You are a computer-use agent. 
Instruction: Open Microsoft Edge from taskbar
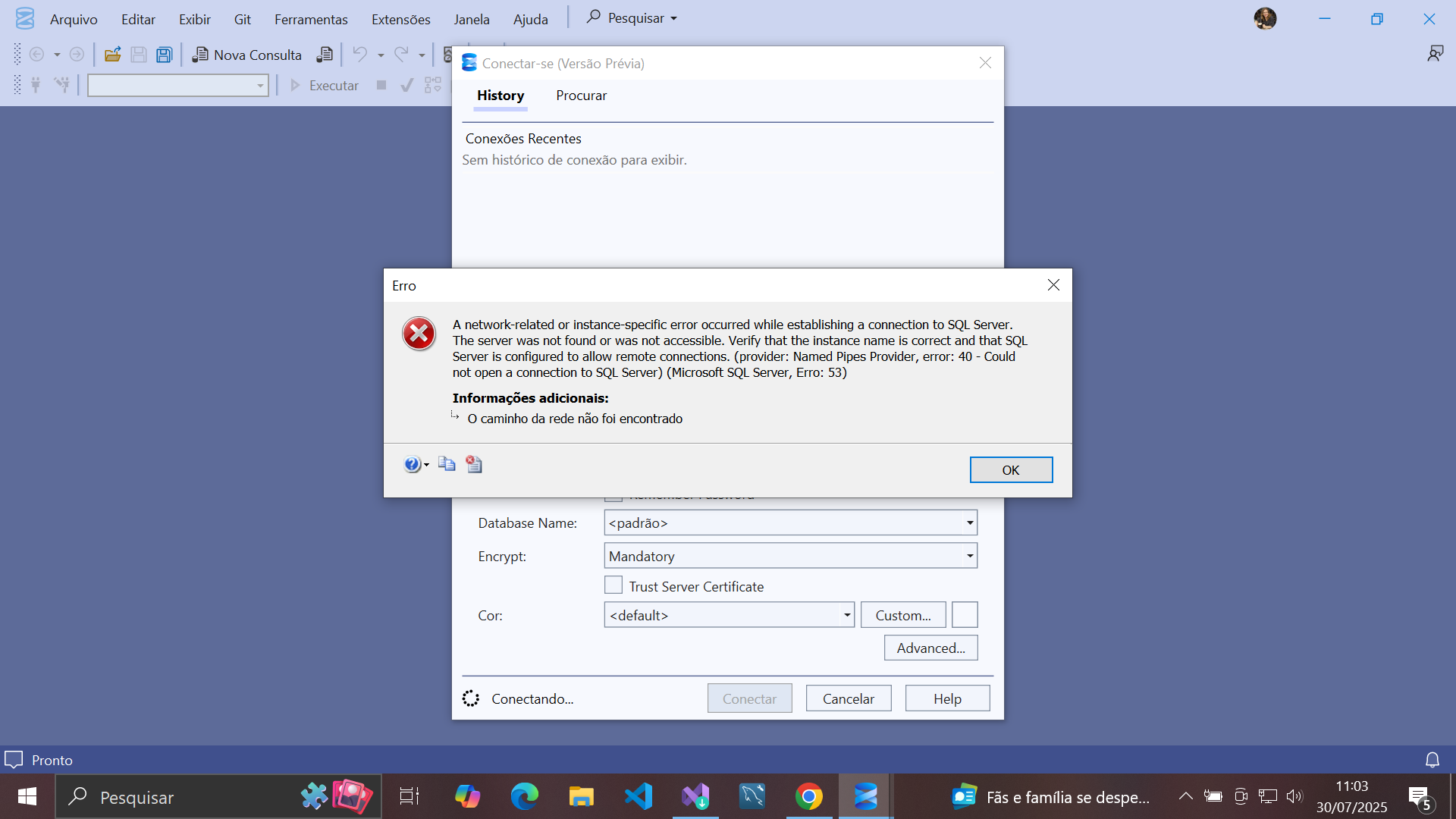click(524, 796)
